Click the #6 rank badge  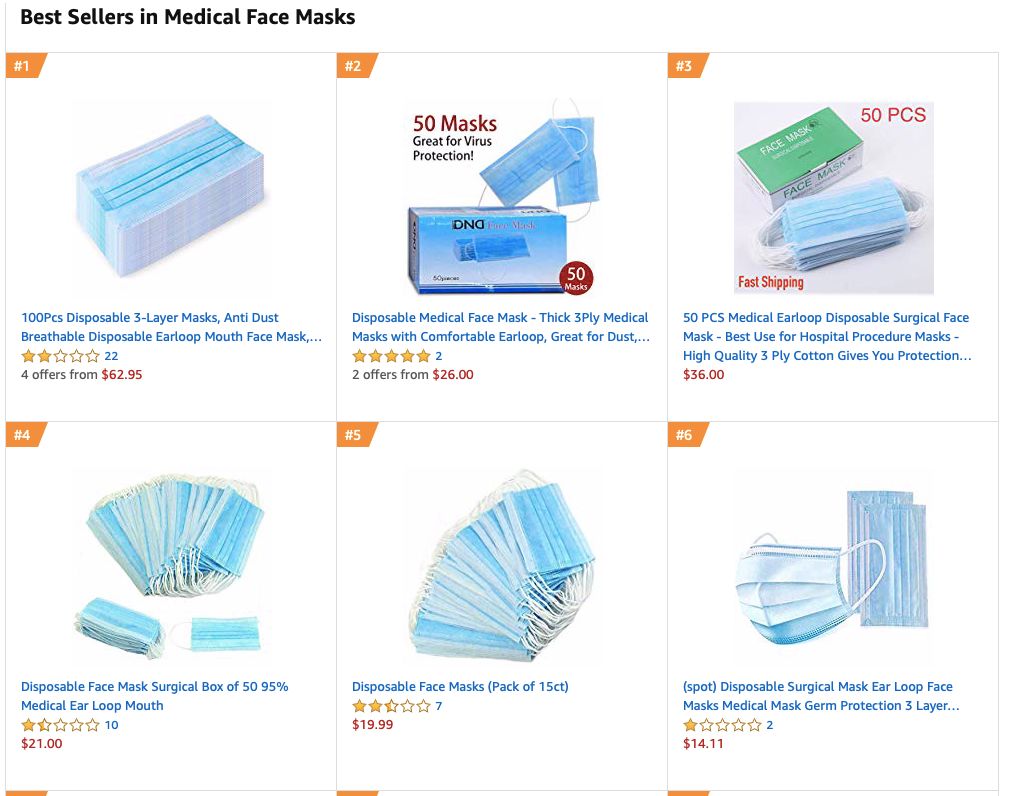[x=685, y=435]
